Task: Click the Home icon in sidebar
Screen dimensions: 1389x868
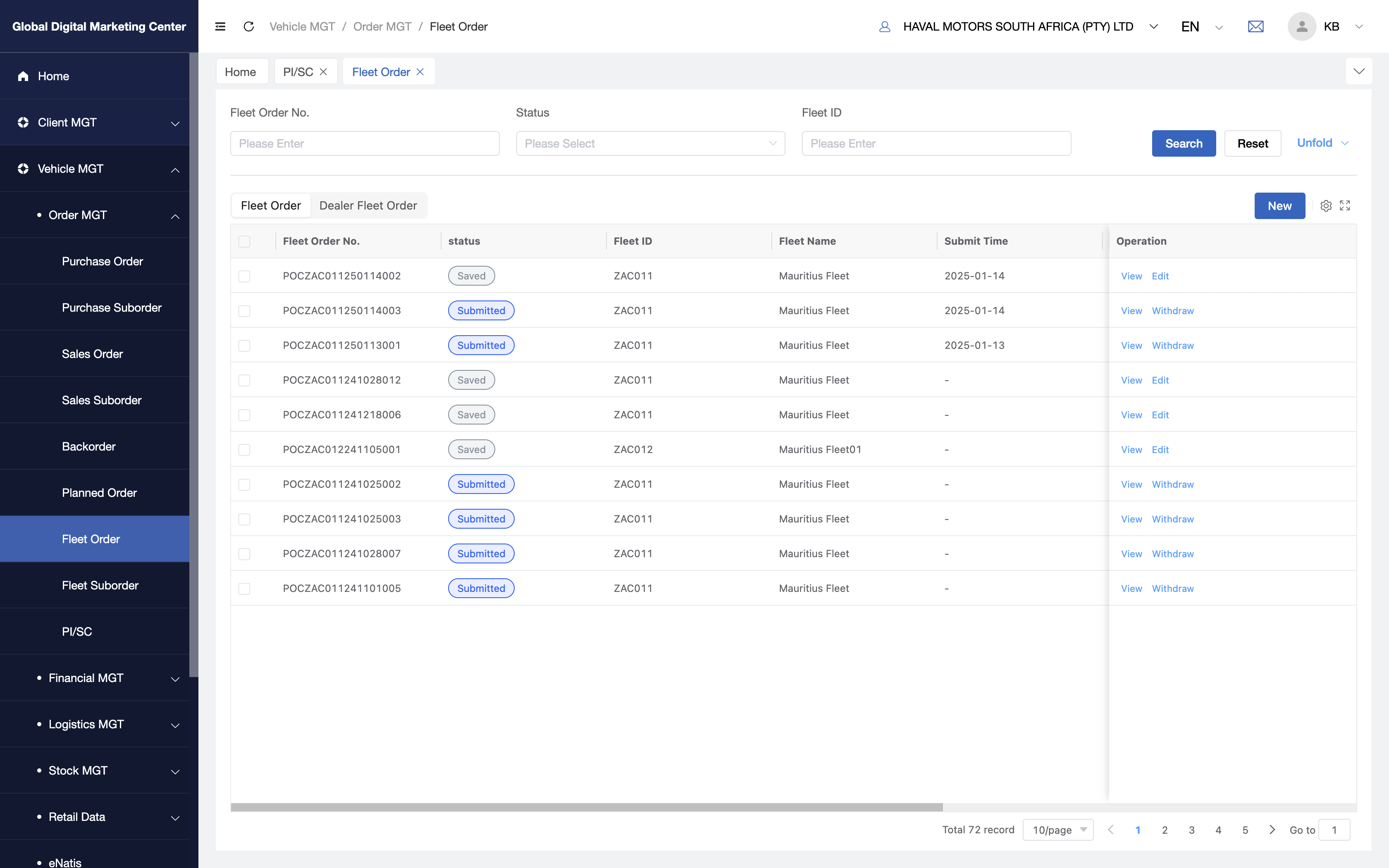Action: click(23, 76)
